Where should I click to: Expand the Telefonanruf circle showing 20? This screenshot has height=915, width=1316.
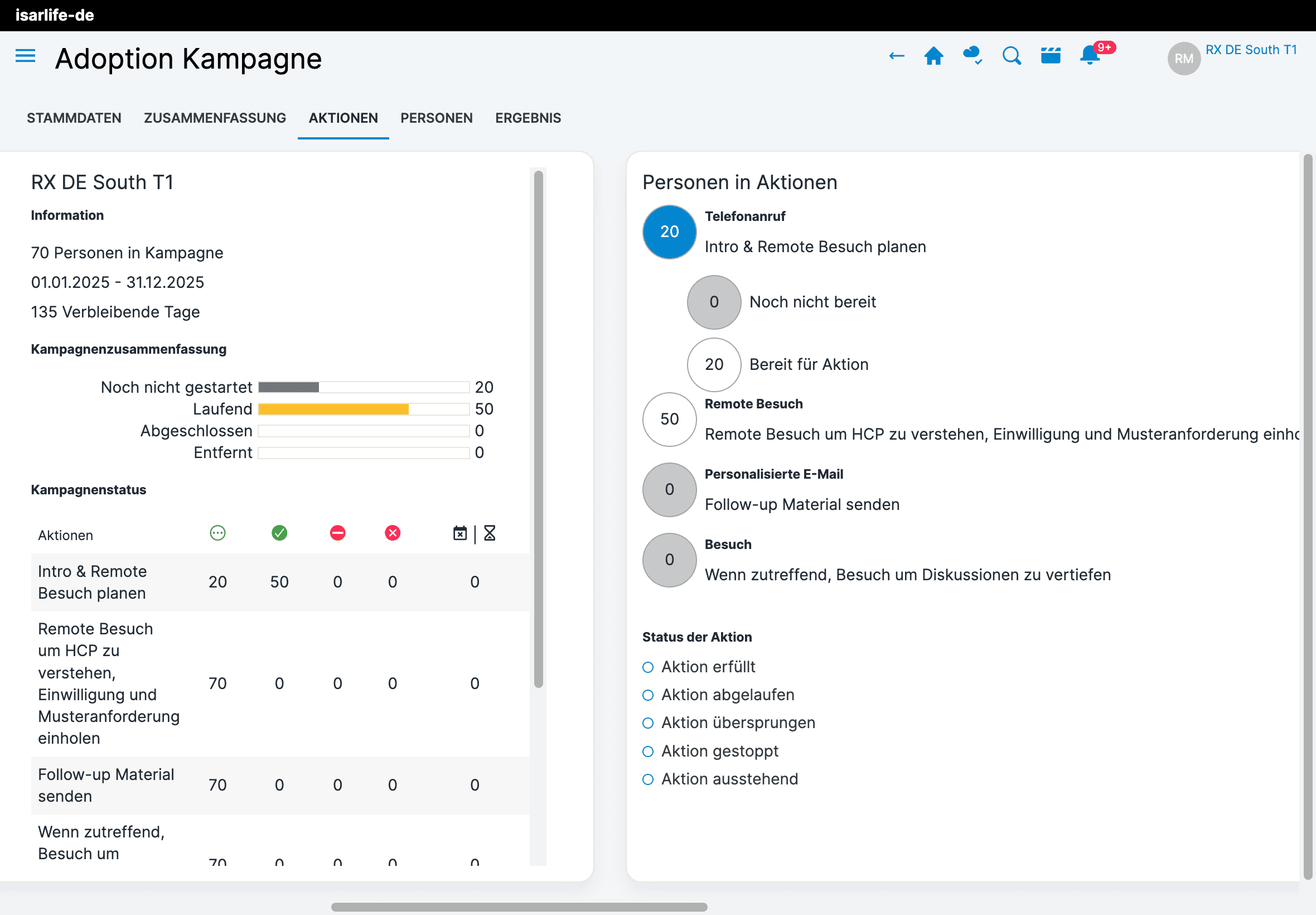click(x=669, y=232)
